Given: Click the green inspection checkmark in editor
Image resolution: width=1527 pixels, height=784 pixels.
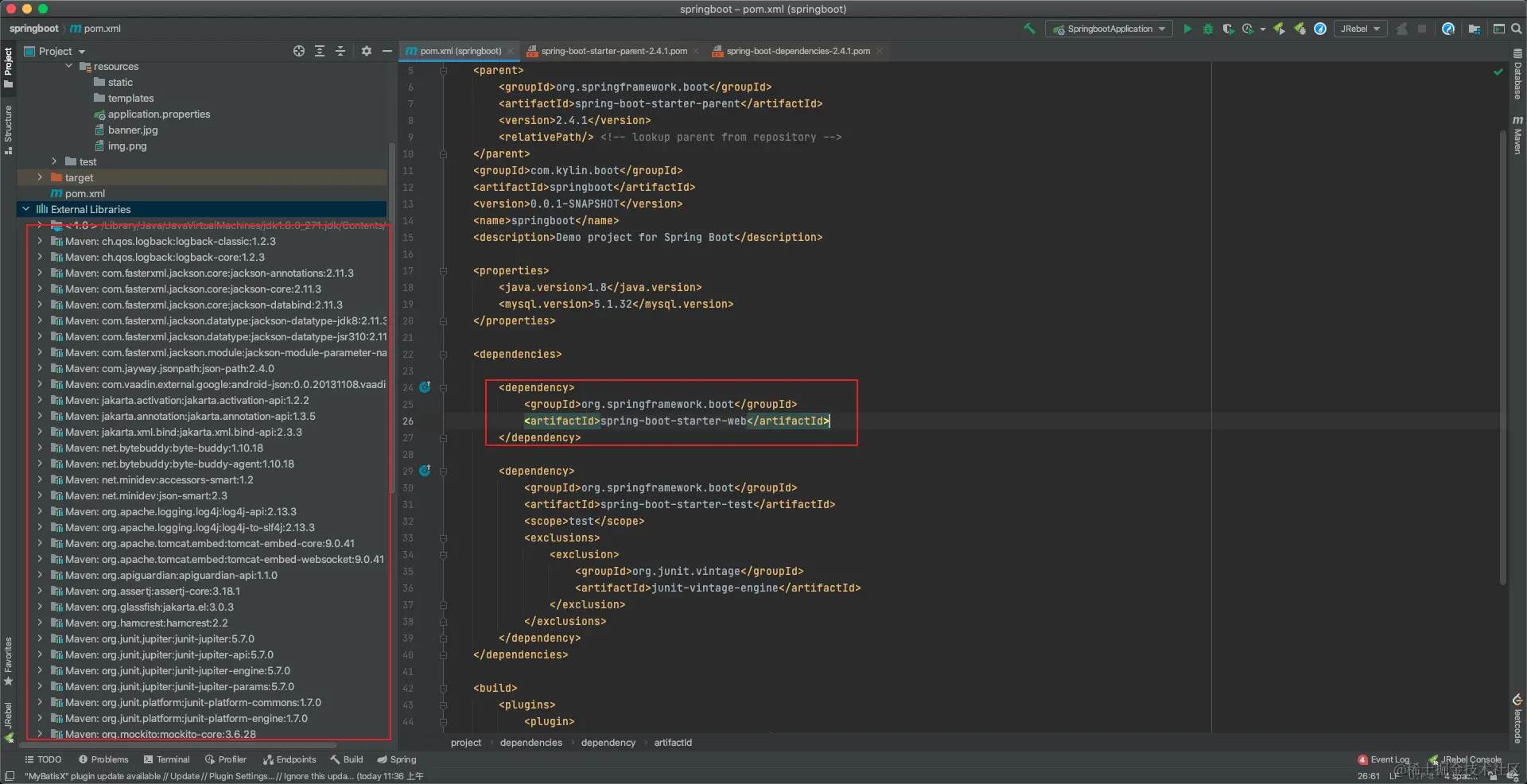Looking at the screenshot, I should coord(1498,72).
